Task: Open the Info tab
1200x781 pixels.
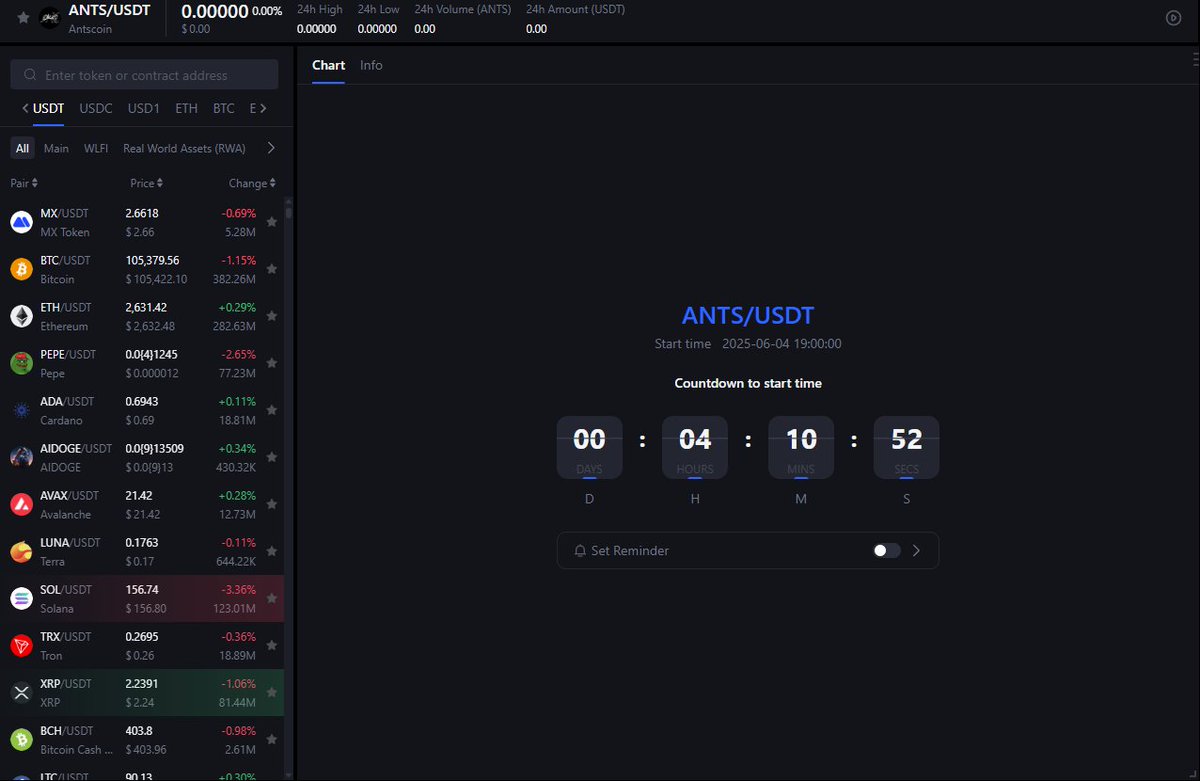Action: 371,65
